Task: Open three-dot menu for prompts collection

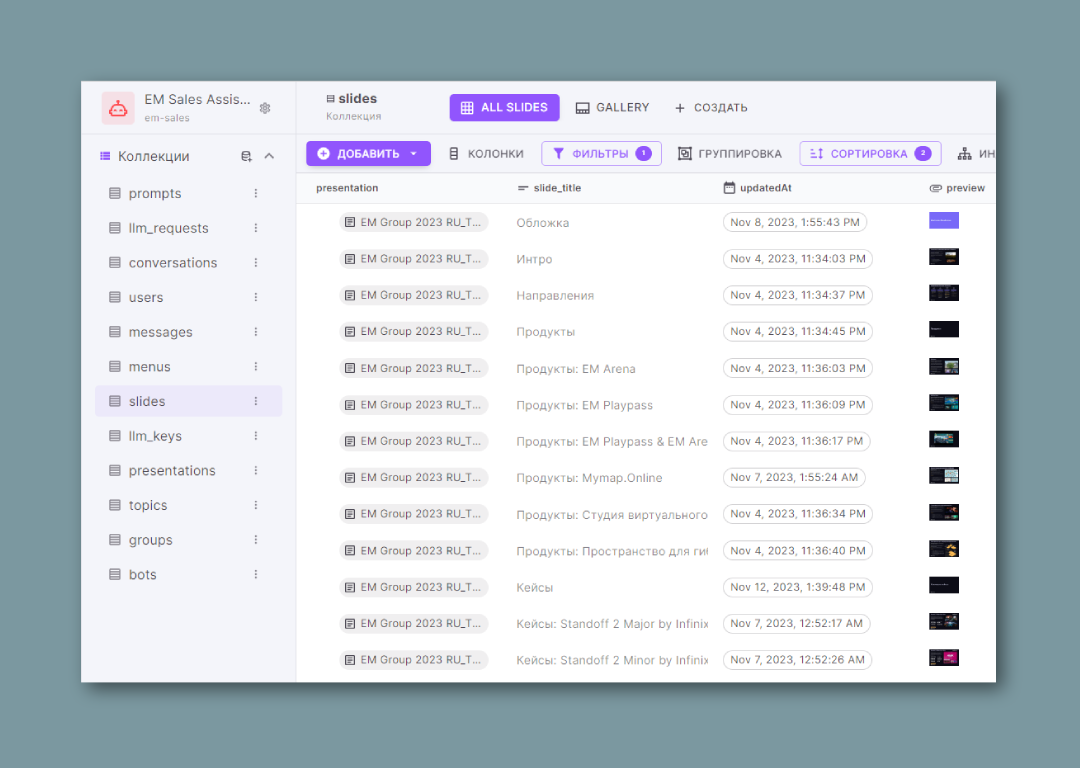Action: tap(256, 193)
